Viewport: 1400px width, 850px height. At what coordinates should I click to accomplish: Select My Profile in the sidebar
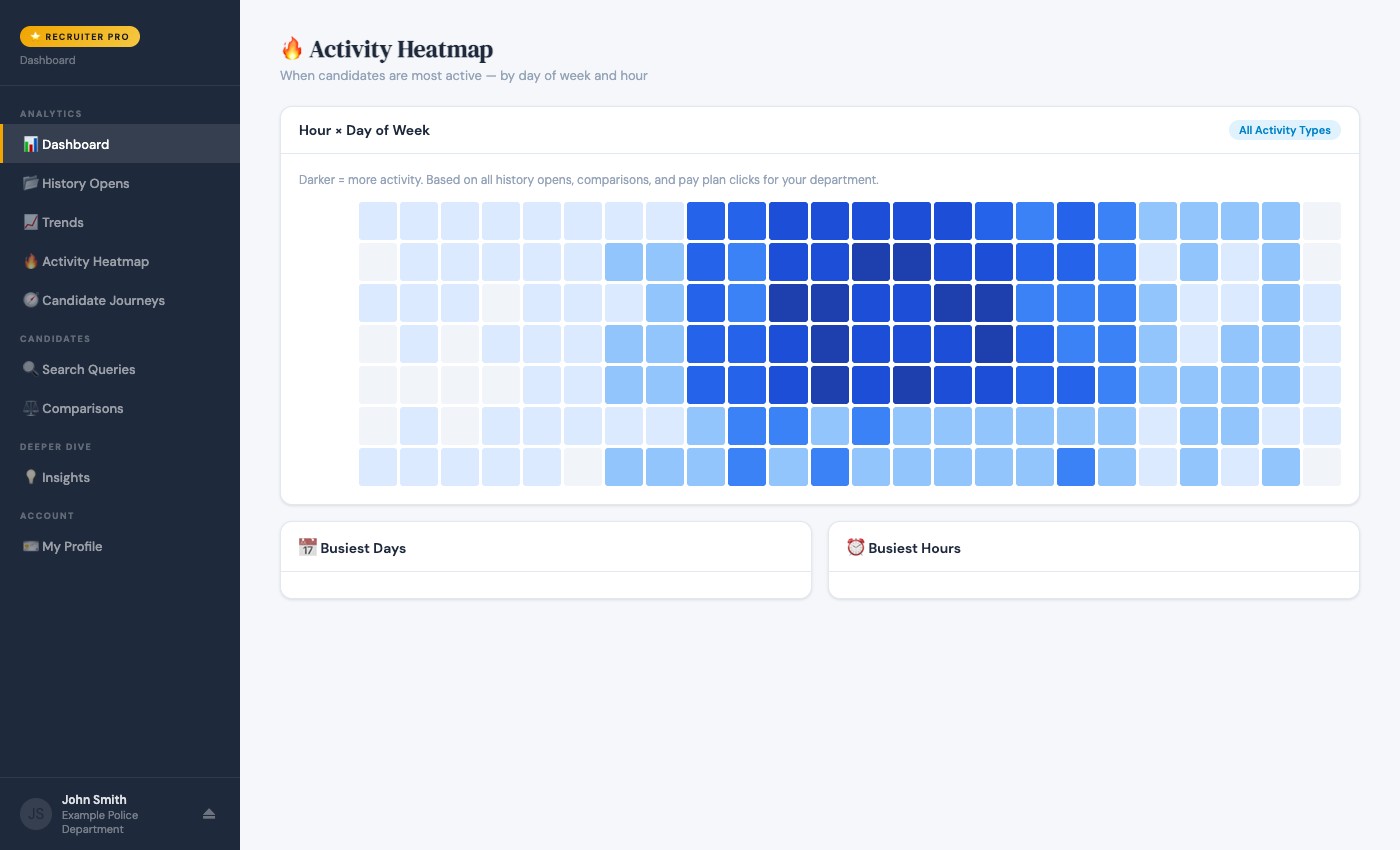[71, 546]
